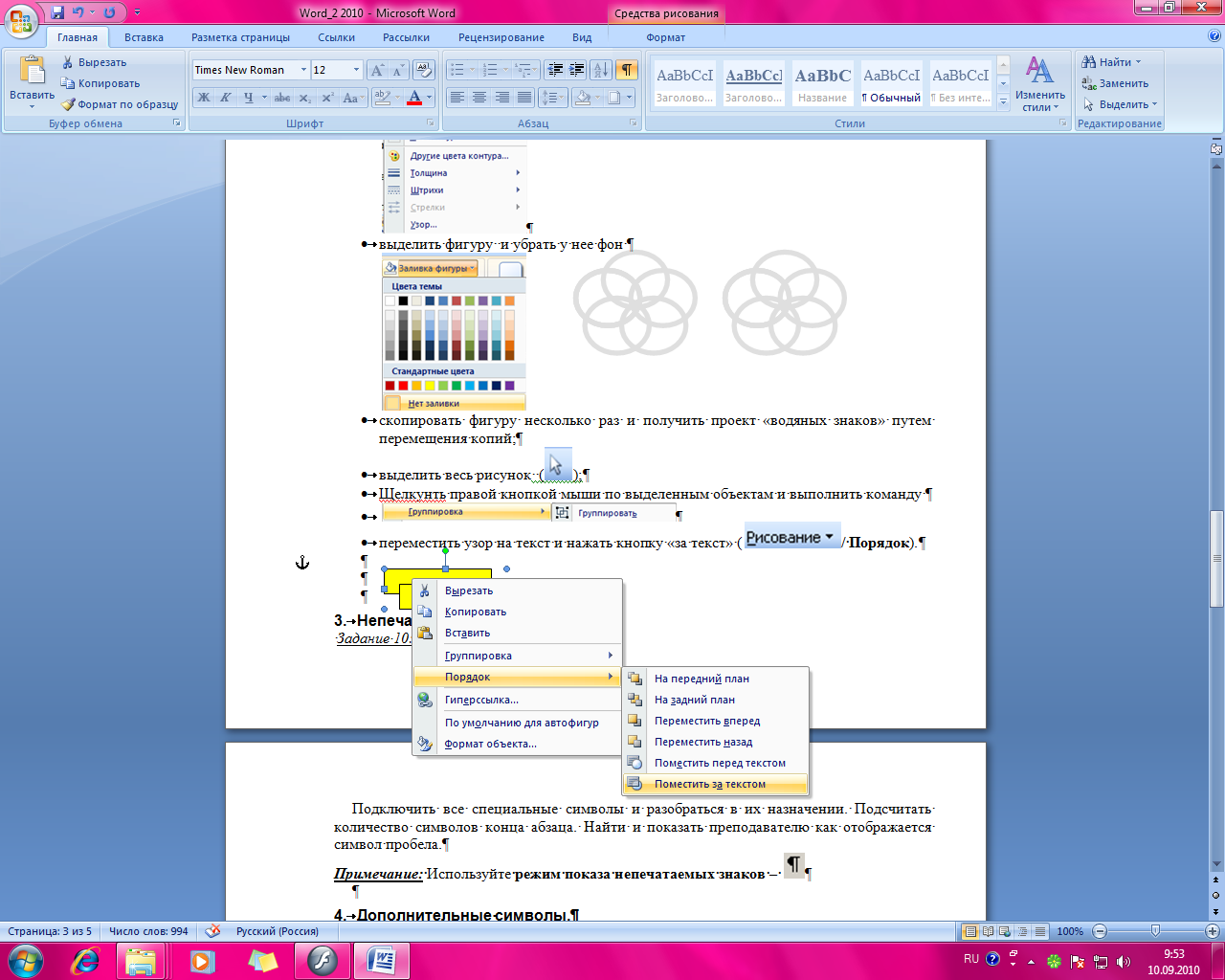Decrease paragraph indent

coord(555,70)
